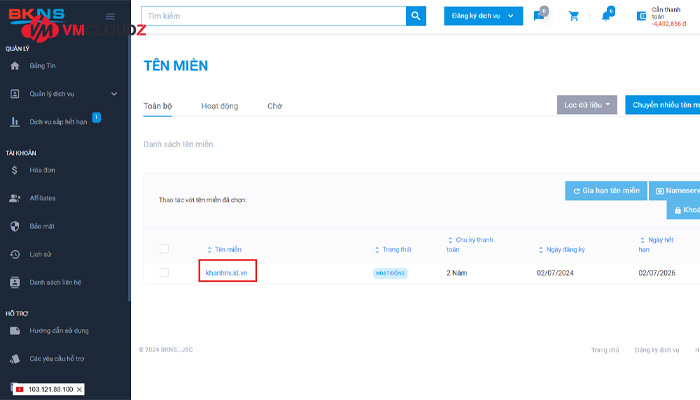
Task: Sort by Ngày đăng ký column
Action: click(x=562, y=250)
